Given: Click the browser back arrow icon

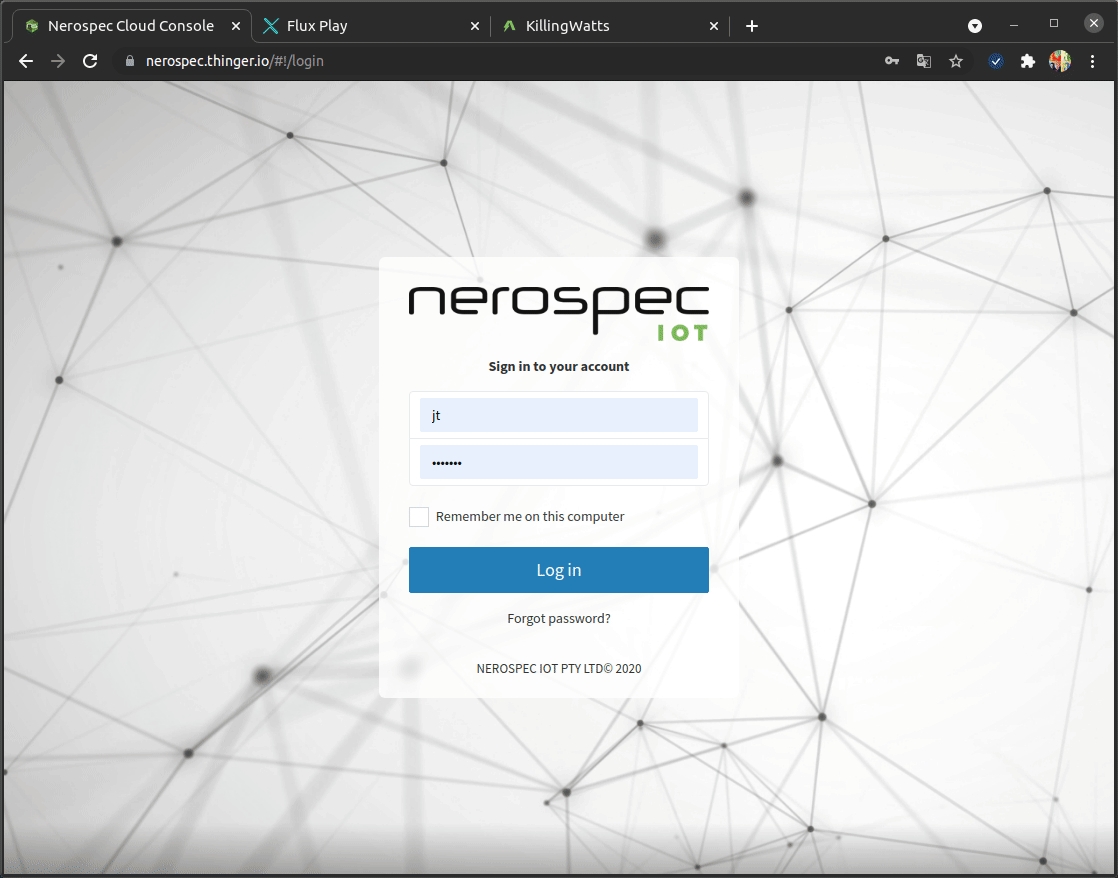Looking at the screenshot, I should 26,61.
